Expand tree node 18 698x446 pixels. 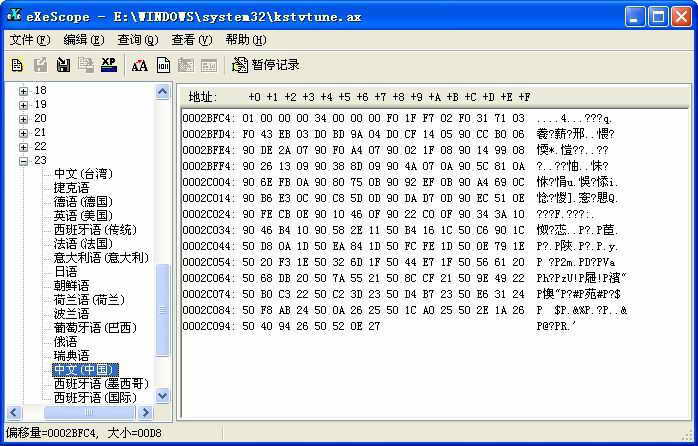tap(24, 91)
